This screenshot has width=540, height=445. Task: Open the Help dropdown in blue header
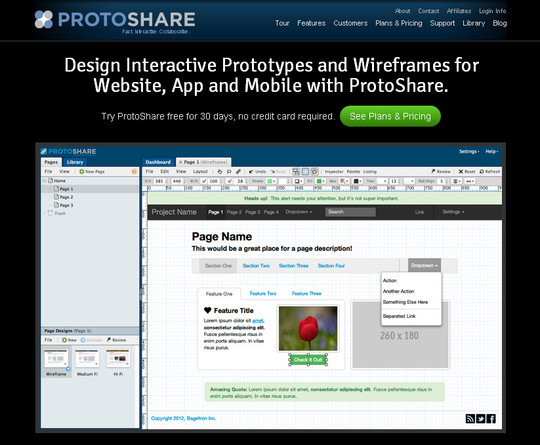492,152
